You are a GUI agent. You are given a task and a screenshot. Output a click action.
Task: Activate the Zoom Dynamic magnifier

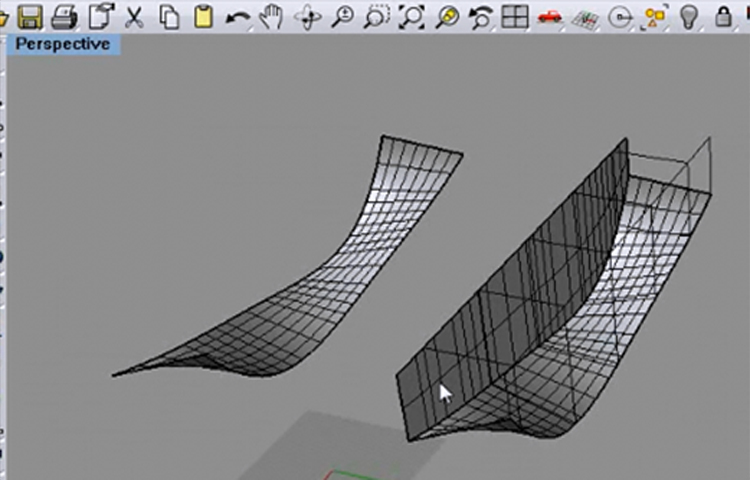pos(342,16)
